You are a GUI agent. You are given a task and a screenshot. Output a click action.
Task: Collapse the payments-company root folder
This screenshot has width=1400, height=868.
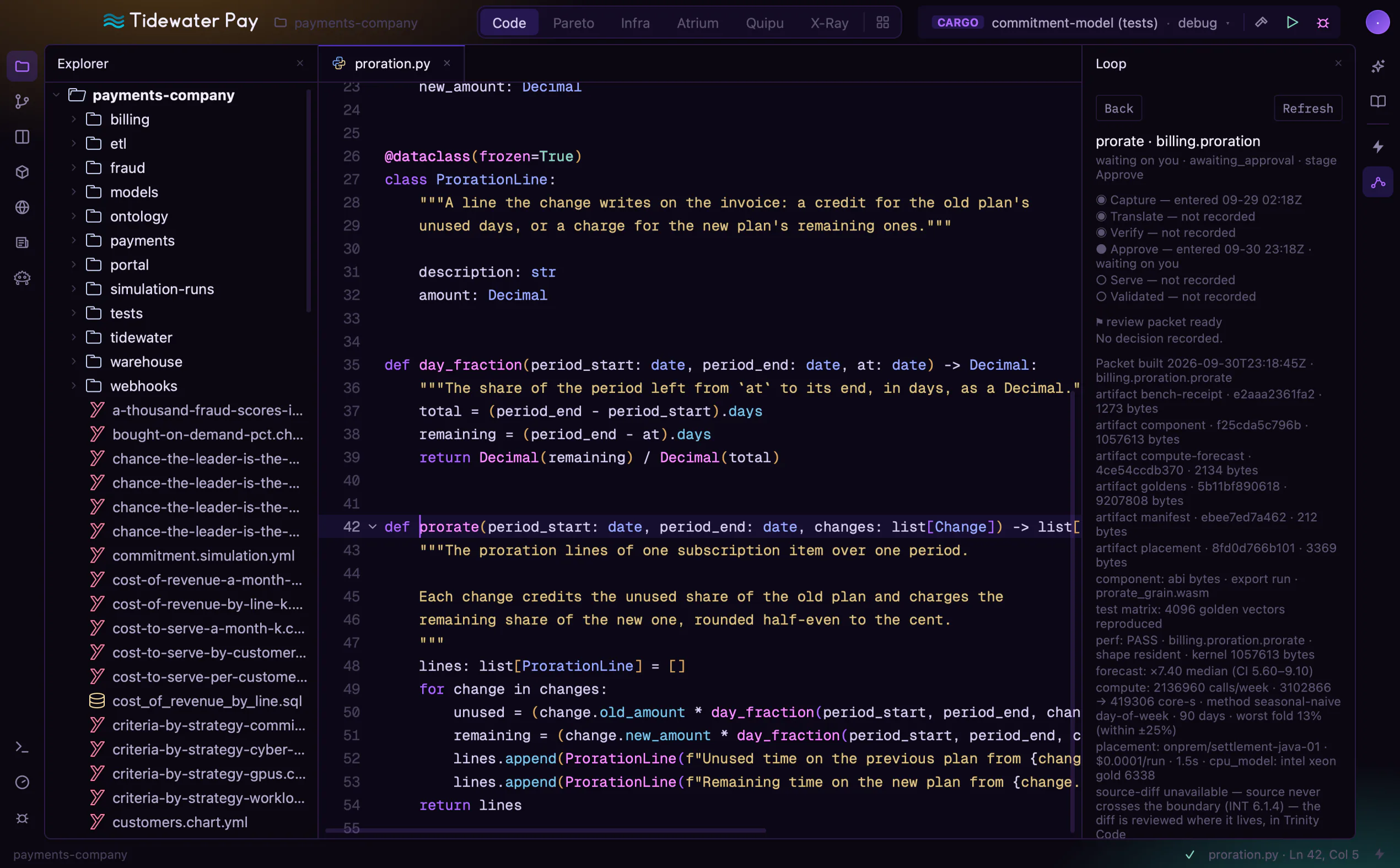(x=56, y=95)
